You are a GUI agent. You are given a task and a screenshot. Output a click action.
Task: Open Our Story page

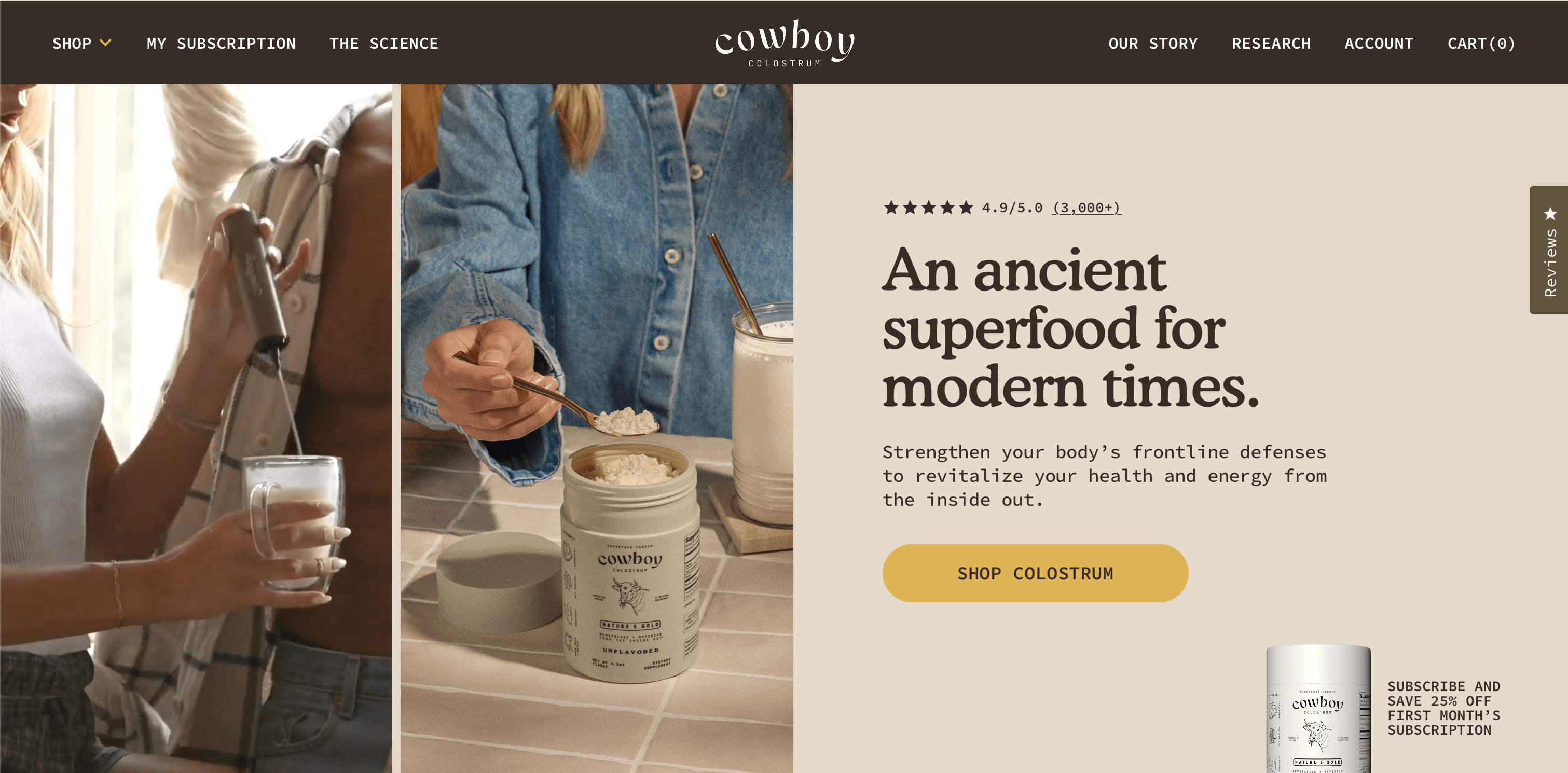tap(1153, 44)
